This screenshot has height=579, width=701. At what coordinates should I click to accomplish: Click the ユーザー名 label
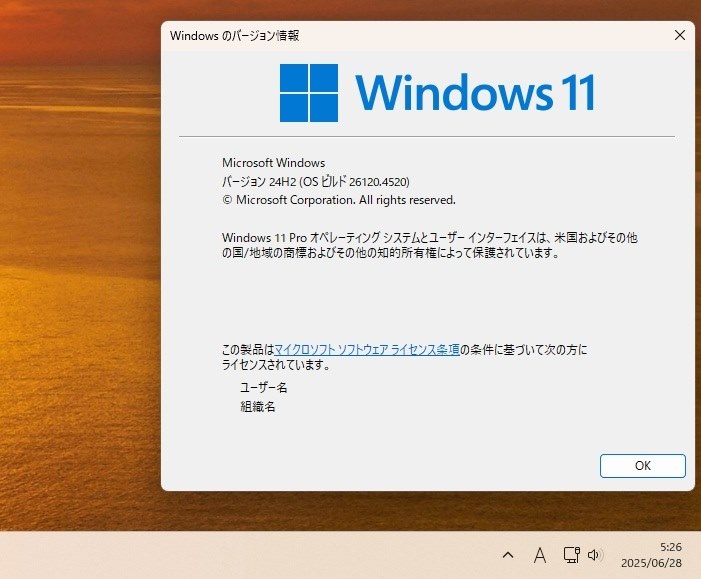264,387
